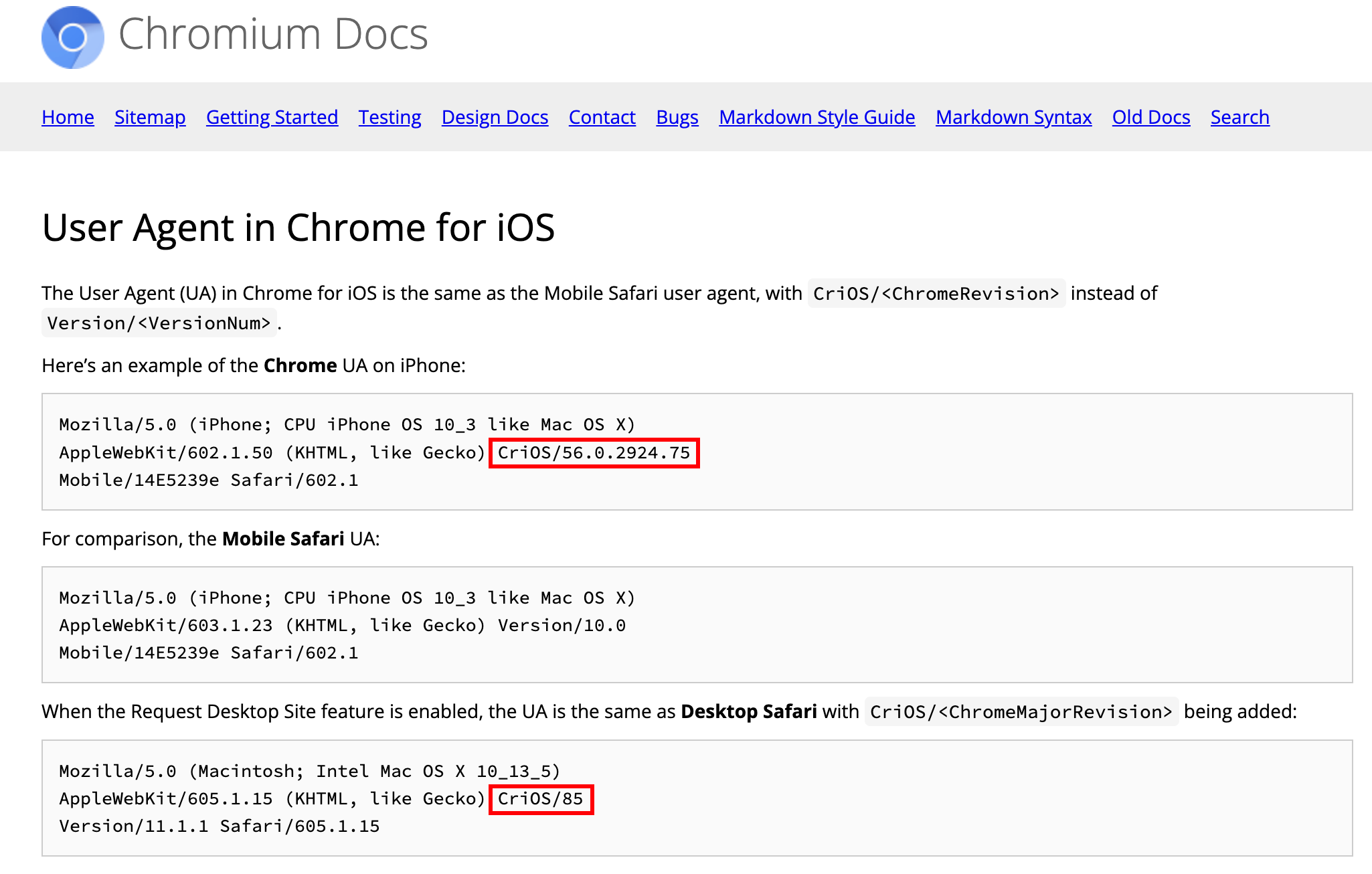Screen dimensions: 1372x874
Task: Click the Chromium logo icon
Action: (x=72, y=37)
